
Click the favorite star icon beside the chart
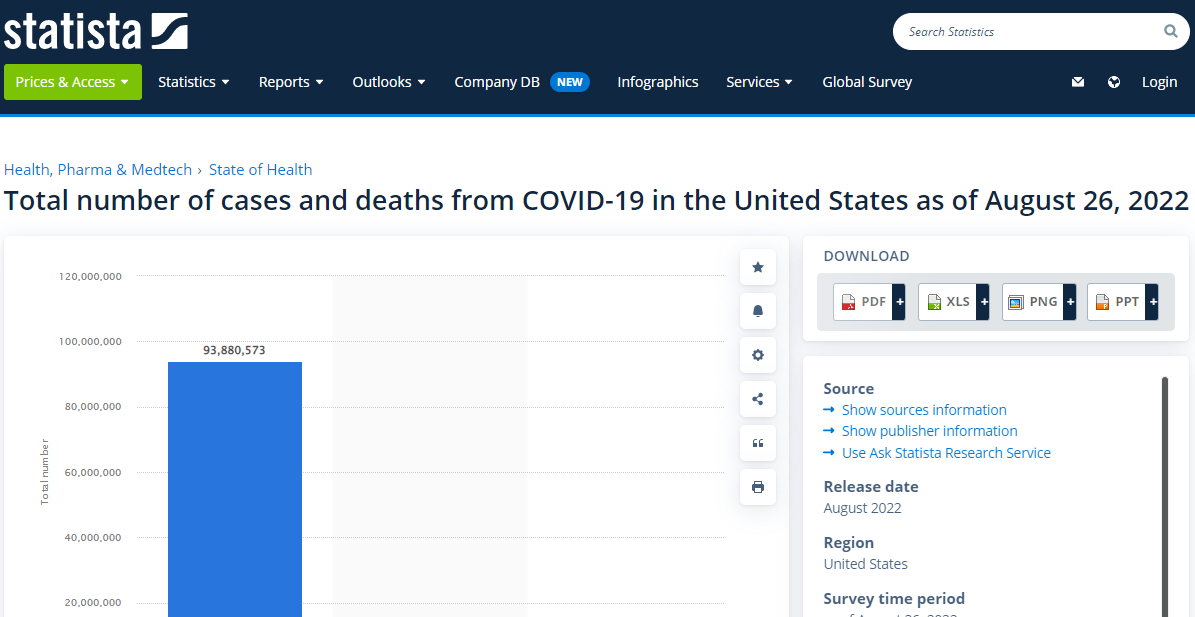[757, 267]
